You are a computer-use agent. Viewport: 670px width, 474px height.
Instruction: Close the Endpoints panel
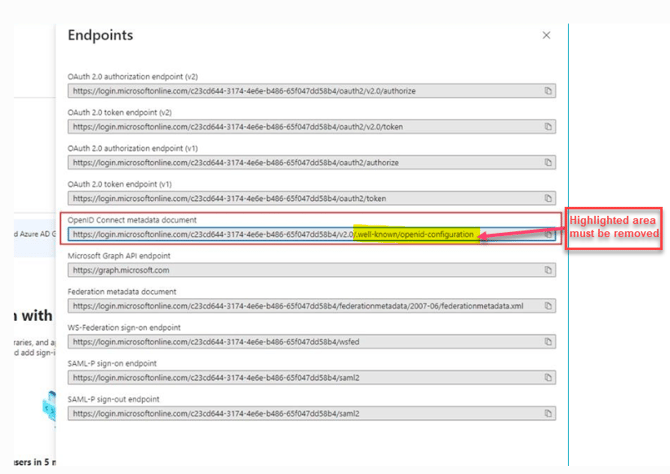[546, 35]
